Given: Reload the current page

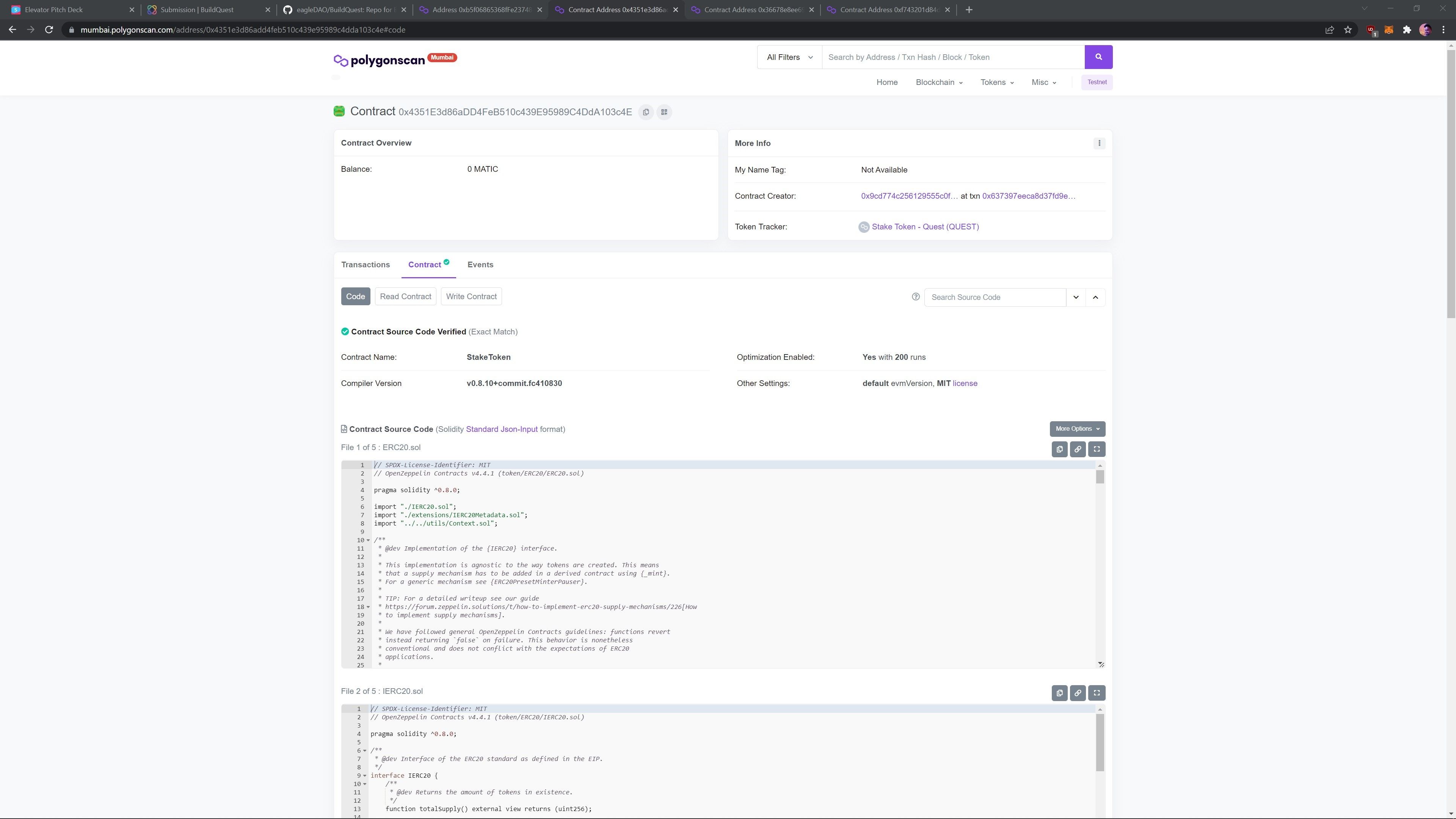Looking at the screenshot, I should coord(49,30).
